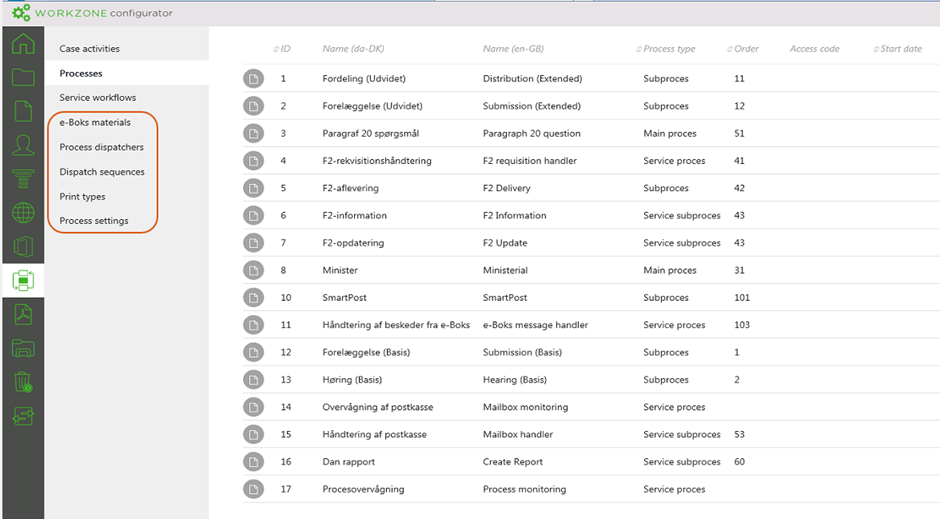Click row icon for F2-opdatering

click(254, 243)
